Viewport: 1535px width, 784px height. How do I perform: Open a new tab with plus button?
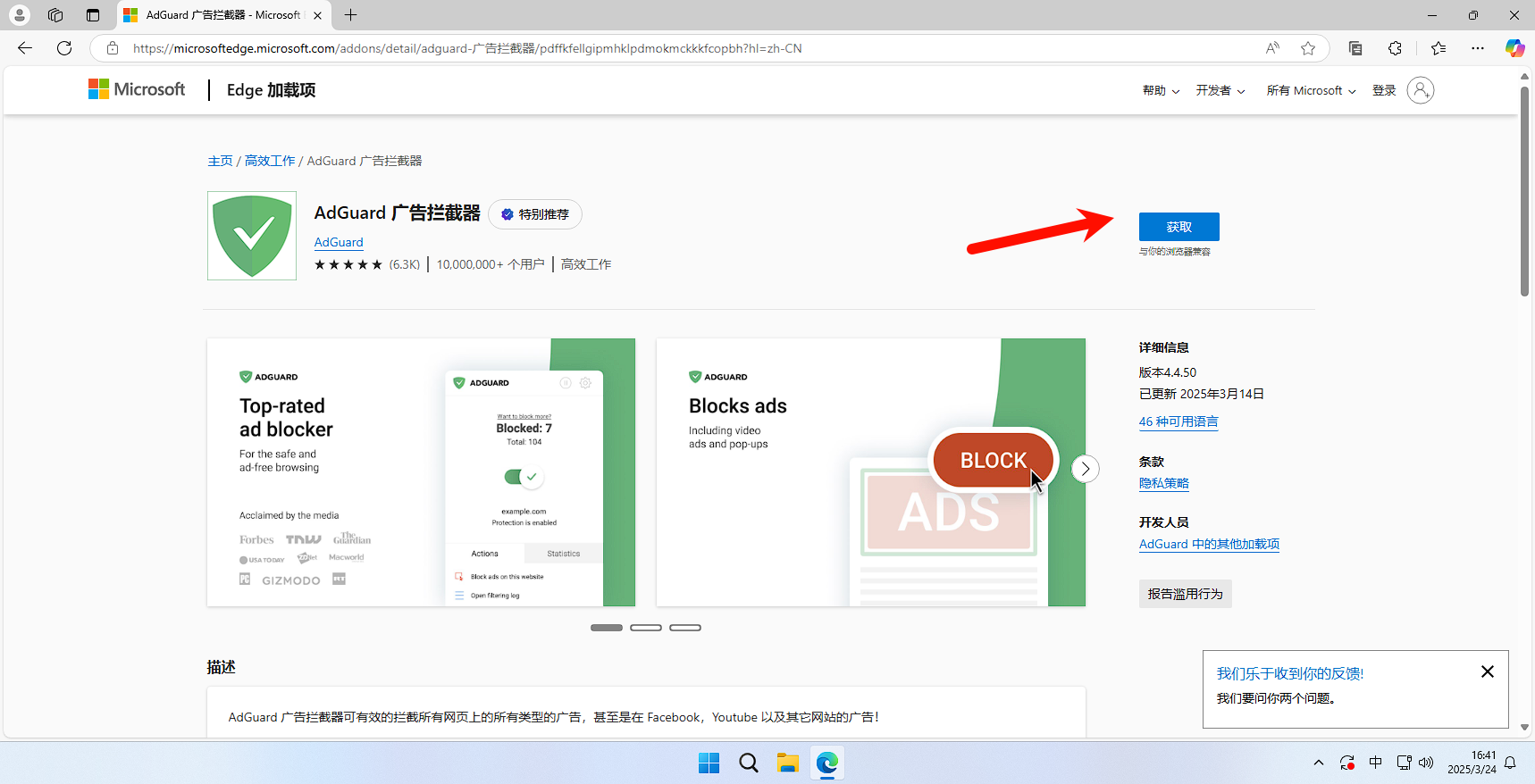[x=351, y=15]
